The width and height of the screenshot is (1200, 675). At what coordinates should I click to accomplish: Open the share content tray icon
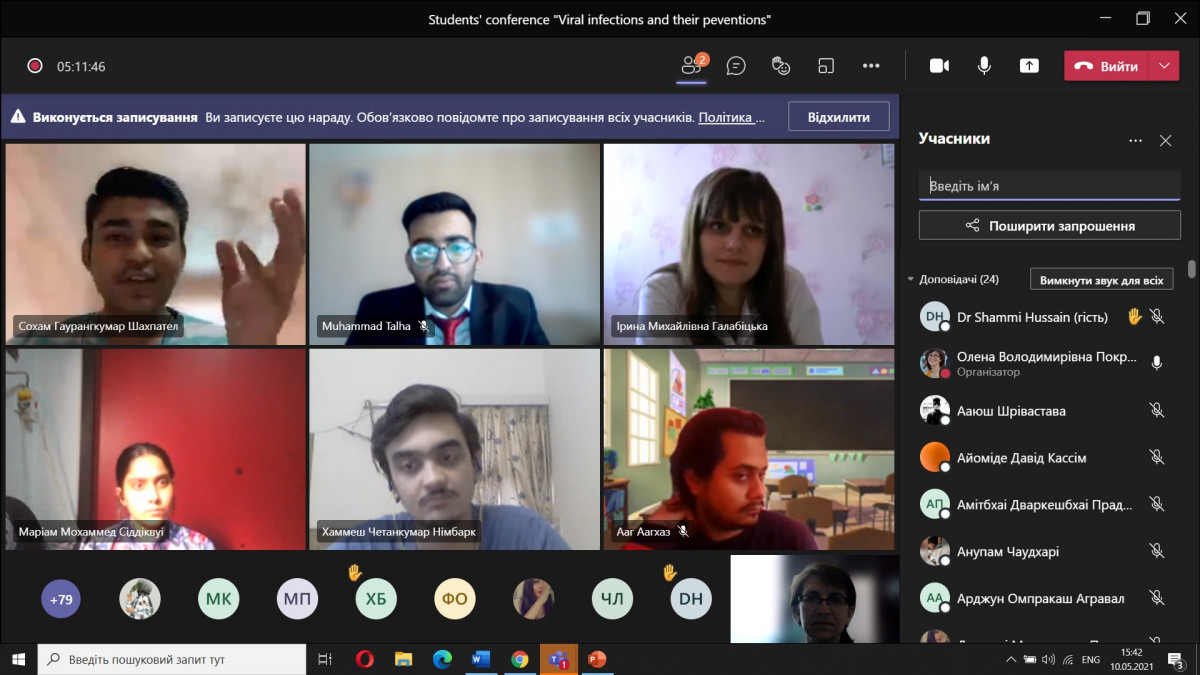coord(1029,66)
